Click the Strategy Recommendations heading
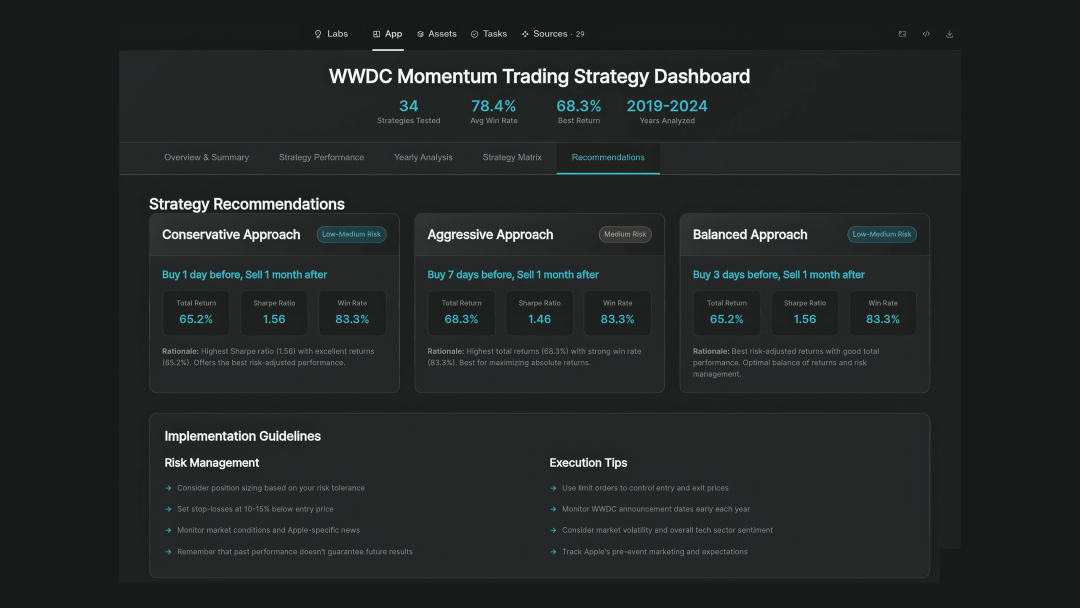The width and height of the screenshot is (1080, 608). tap(247, 205)
